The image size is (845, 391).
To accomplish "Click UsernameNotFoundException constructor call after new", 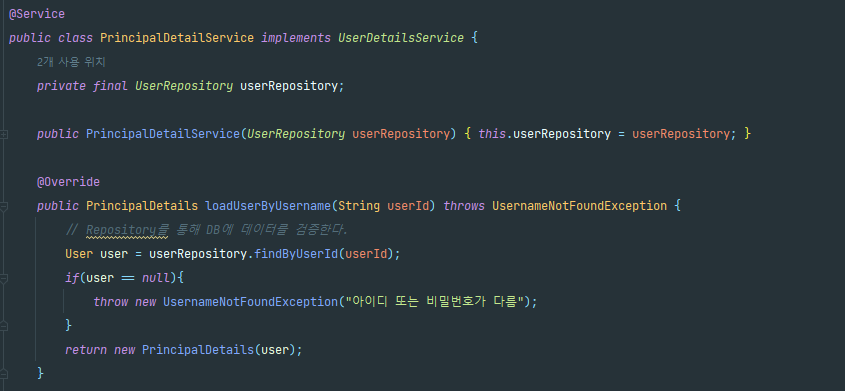I will [250, 302].
